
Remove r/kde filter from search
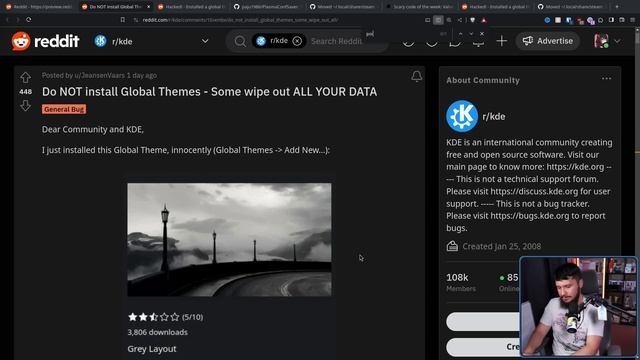[x=297, y=41]
